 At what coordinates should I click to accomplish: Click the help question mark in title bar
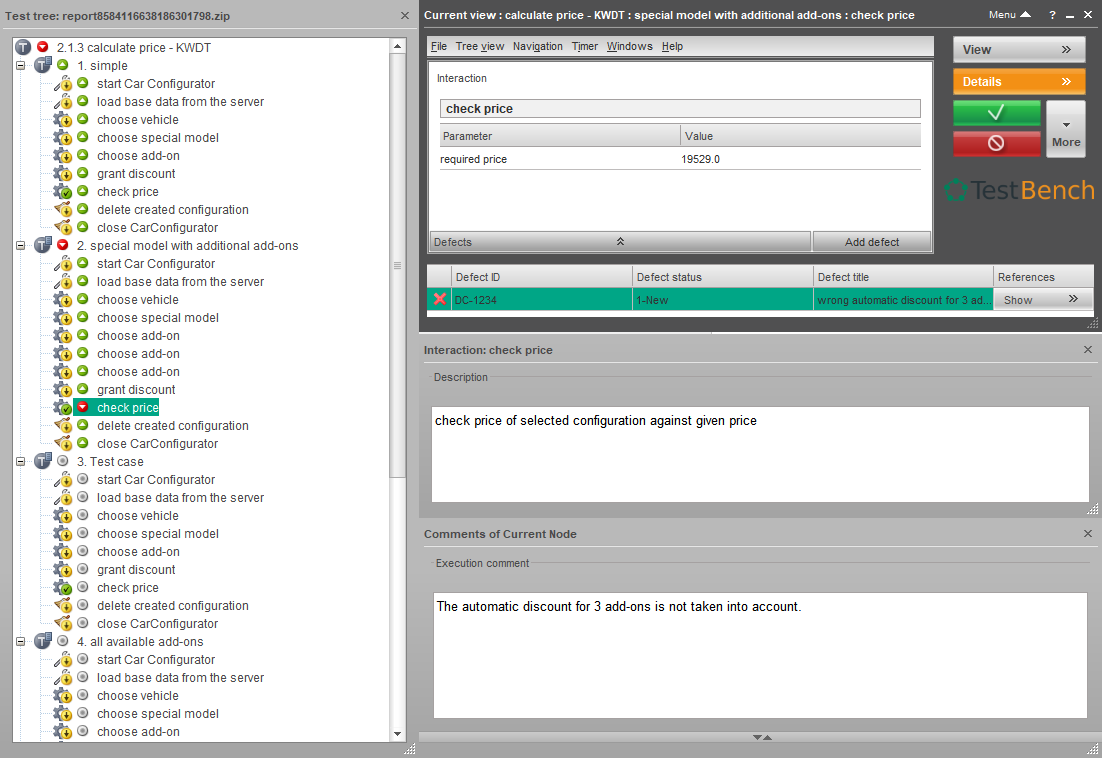[x=1052, y=15]
